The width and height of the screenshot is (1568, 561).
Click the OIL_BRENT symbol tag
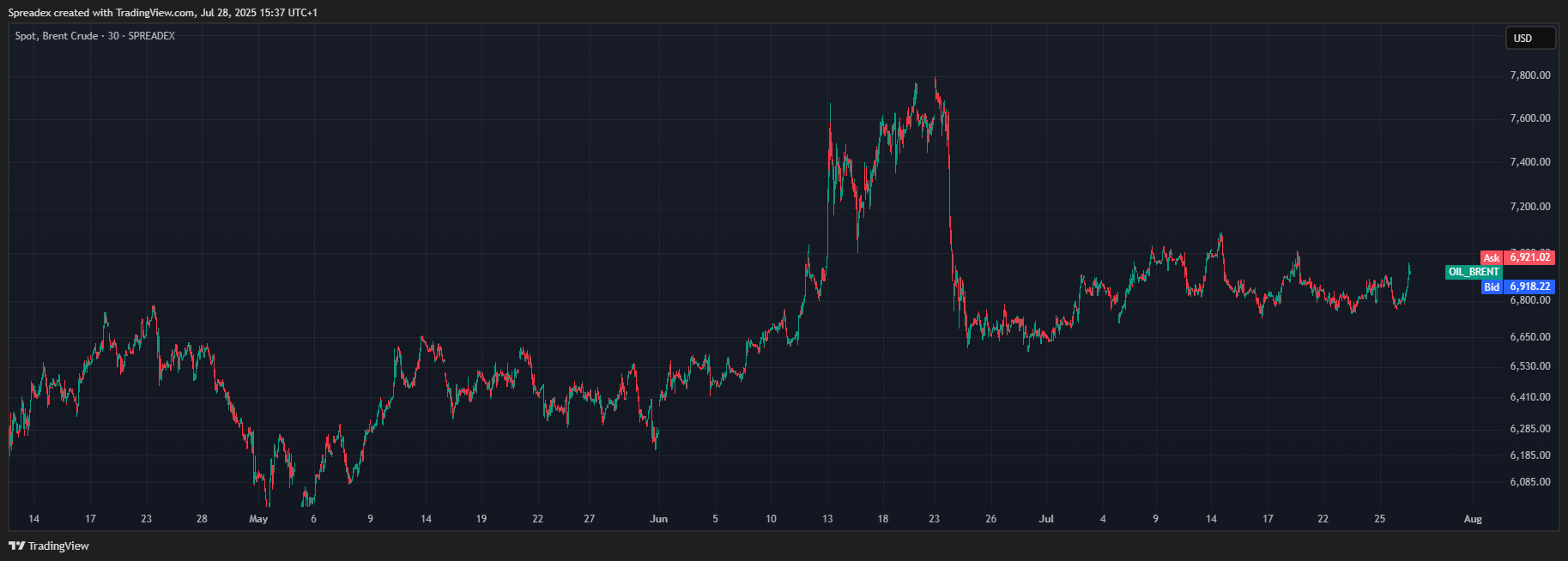(x=1474, y=272)
